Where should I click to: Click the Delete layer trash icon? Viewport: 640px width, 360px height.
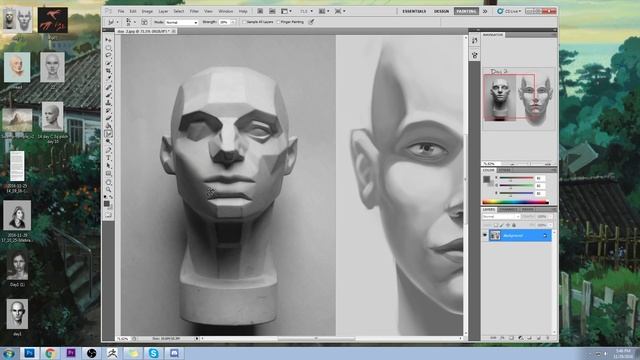click(548, 338)
